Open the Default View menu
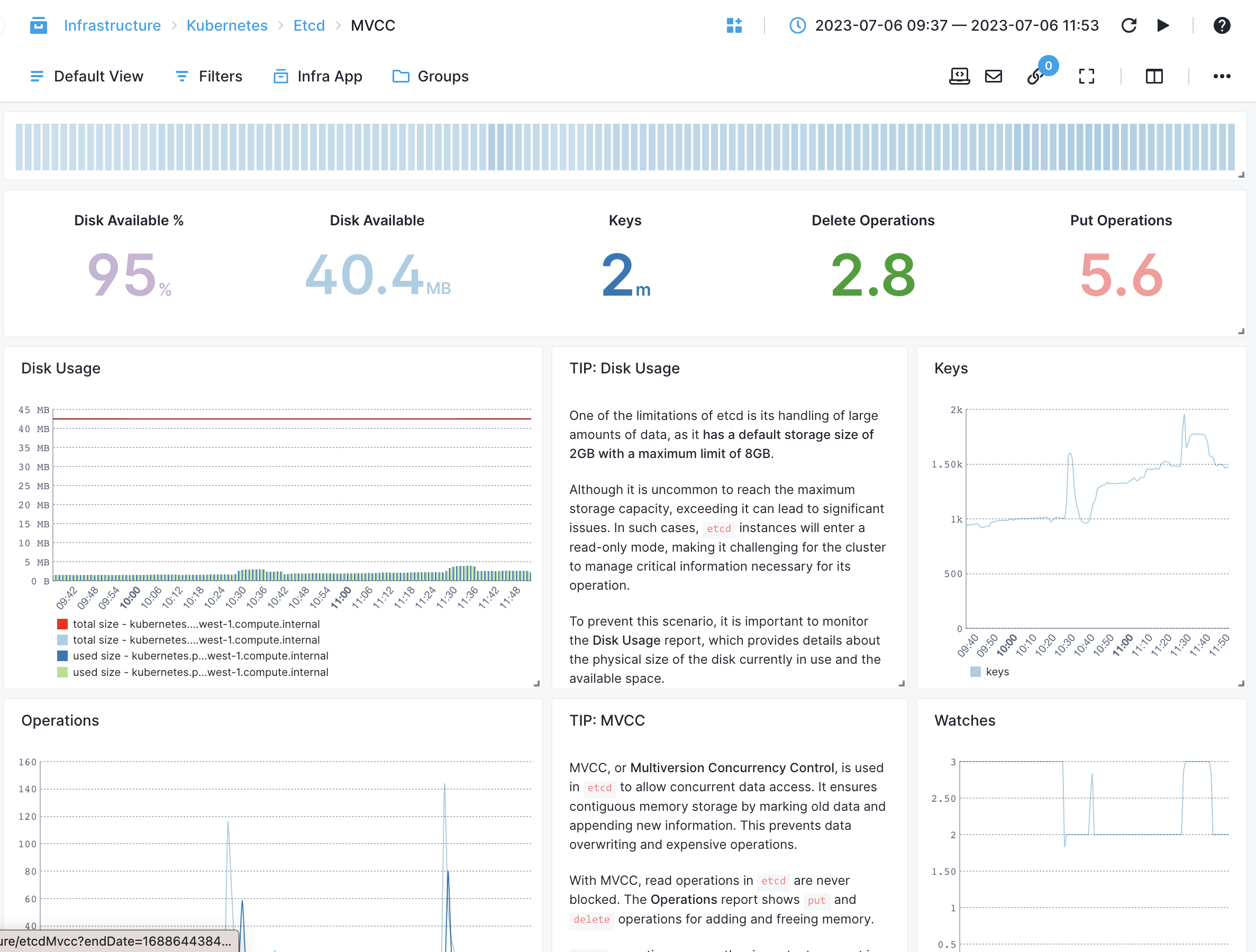1256x952 pixels. click(86, 76)
